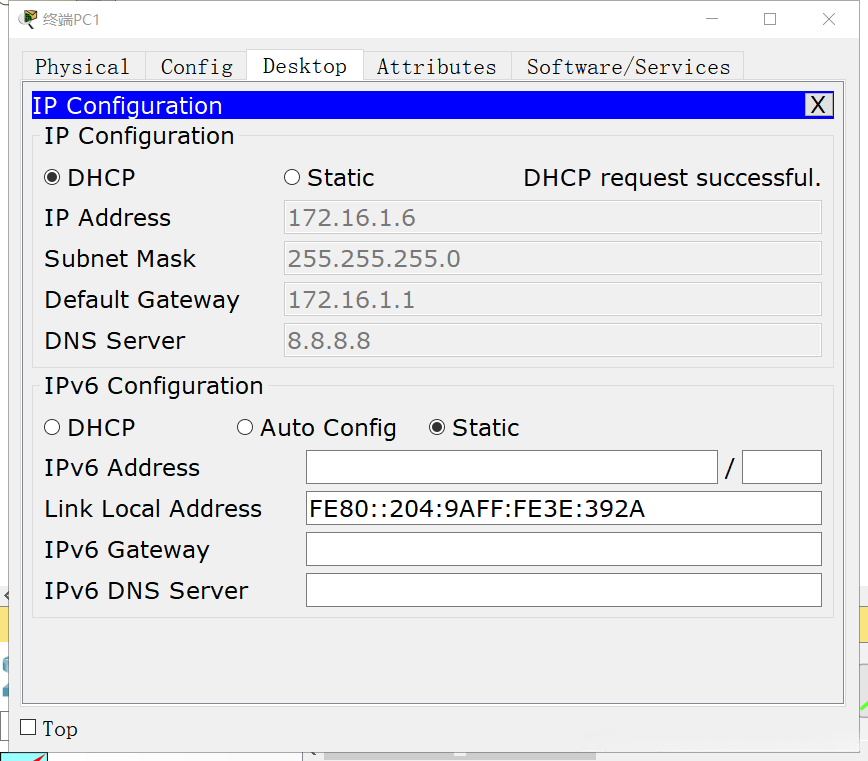
Task: Maximize the 终端PC1 window
Action: [x=770, y=19]
